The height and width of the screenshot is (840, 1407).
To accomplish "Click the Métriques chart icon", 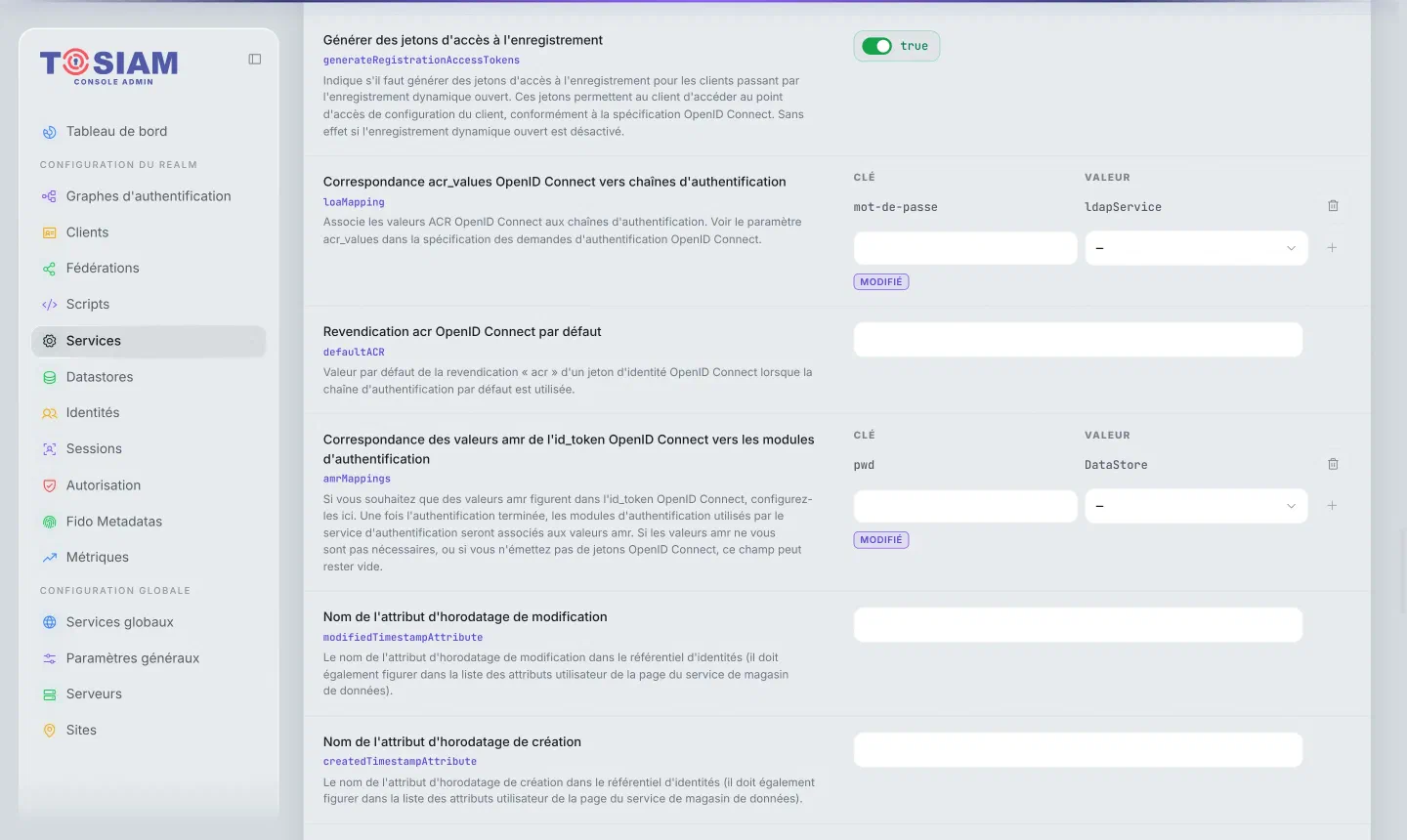I will tap(50, 558).
